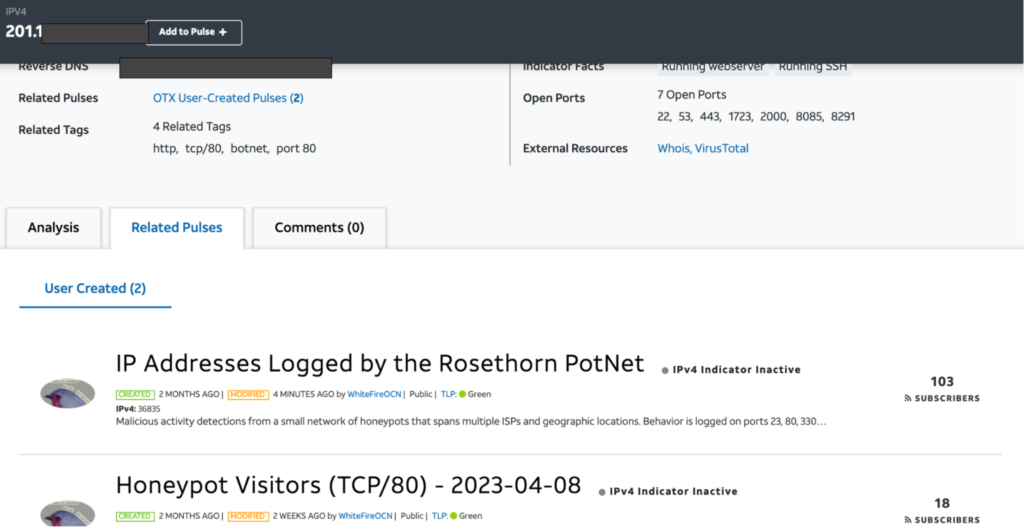Click the Rosethorn PotNet pulse avatar
Viewport: 1024px width, 527px height.
tap(68, 393)
